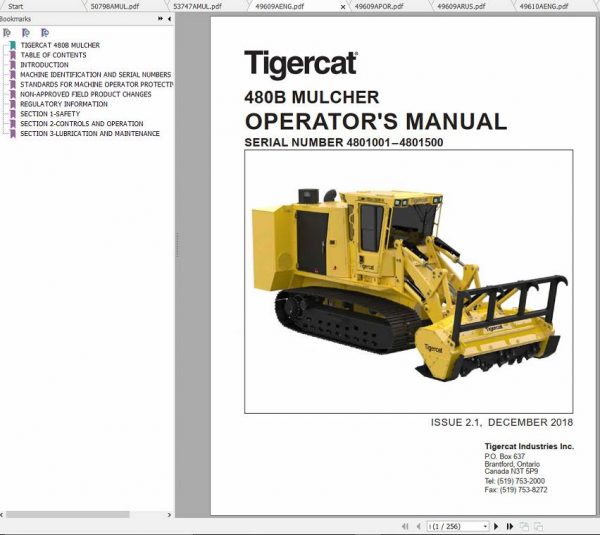Viewport: 600px width, 535px height.
Task: Jump to INTRODUCTION bookmark
Action: click(x=44, y=65)
